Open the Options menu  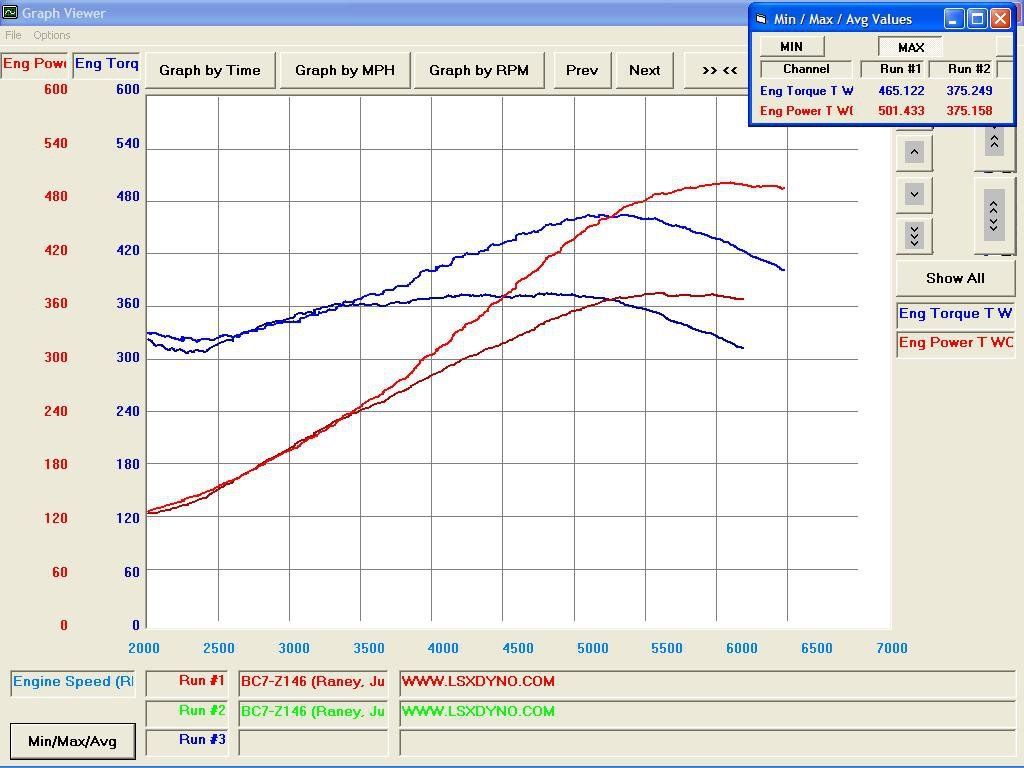pyautogui.click(x=52, y=35)
